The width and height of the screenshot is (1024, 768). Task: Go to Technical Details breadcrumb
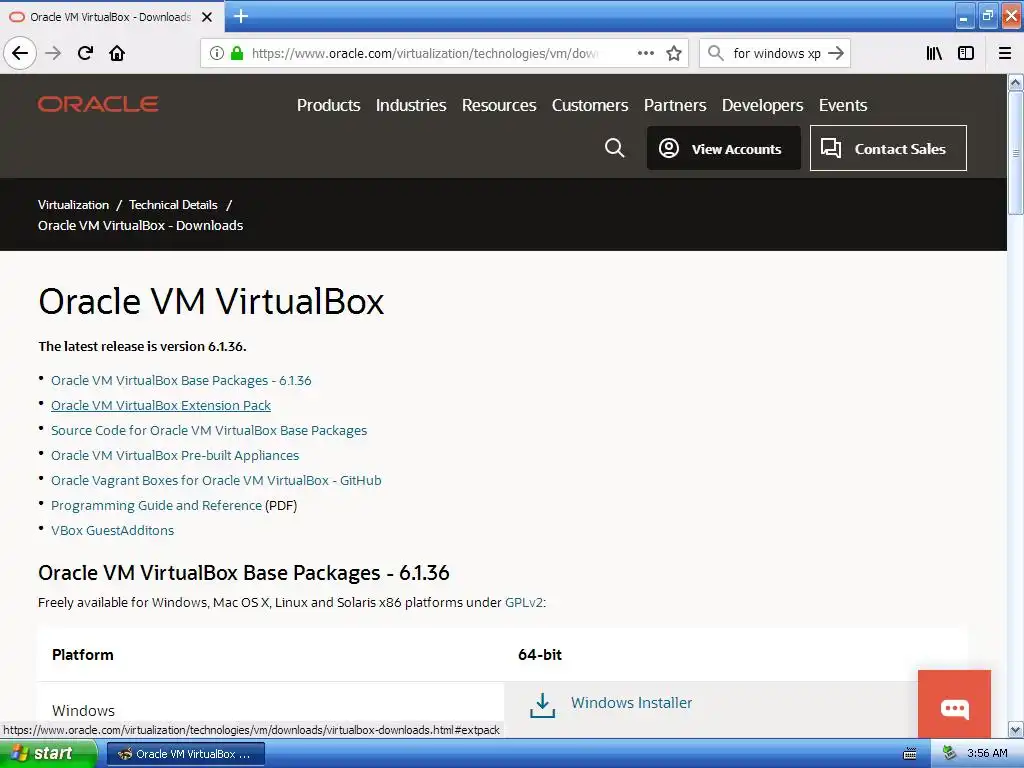point(173,204)
